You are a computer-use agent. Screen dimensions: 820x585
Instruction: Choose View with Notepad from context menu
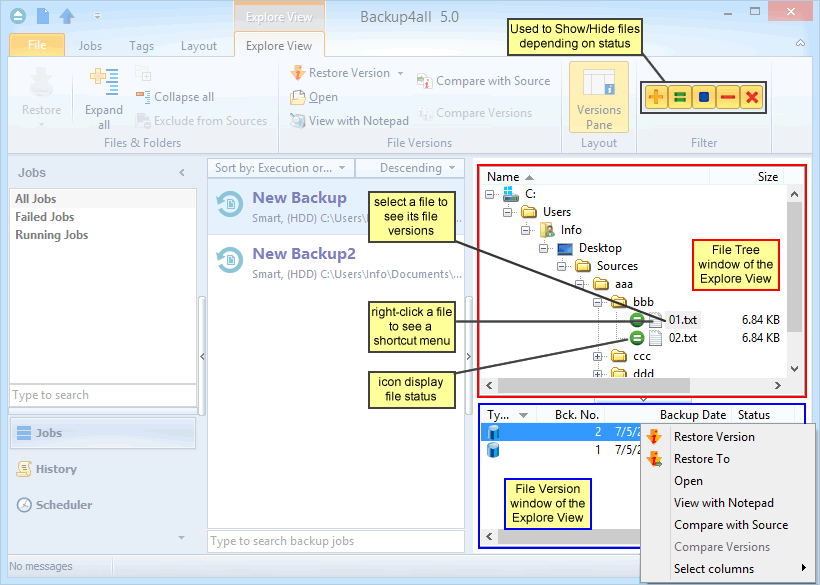[727, 502]
